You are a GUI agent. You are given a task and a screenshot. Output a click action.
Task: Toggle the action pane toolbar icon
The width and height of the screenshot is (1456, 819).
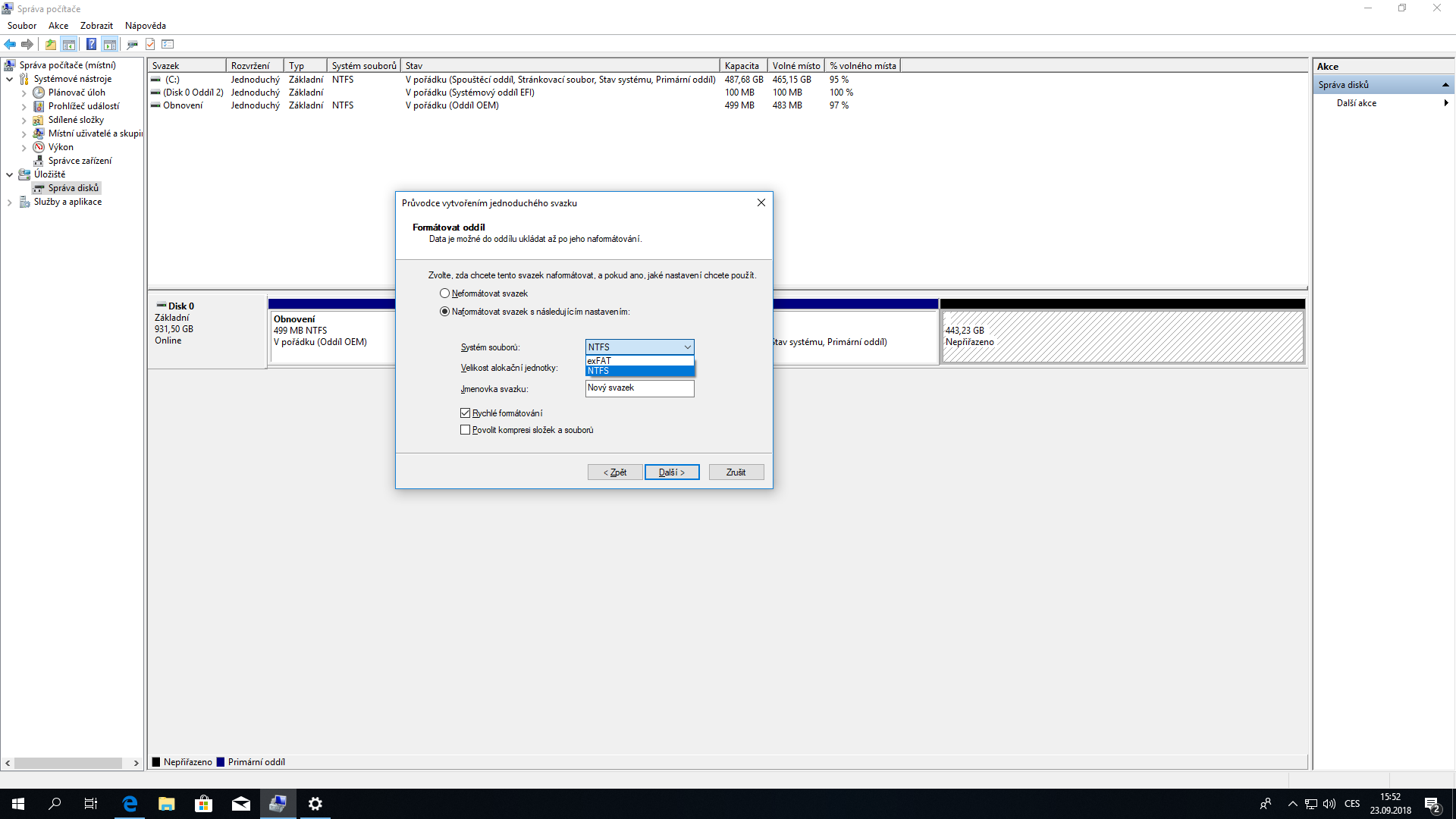pos(110,44)
